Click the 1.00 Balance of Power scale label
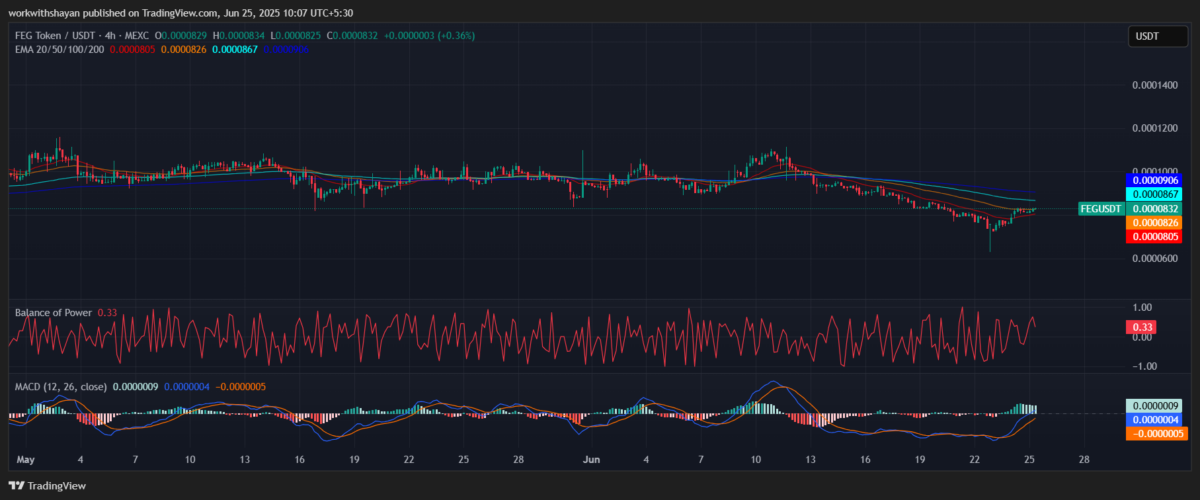 click(x=1142, y=307)
